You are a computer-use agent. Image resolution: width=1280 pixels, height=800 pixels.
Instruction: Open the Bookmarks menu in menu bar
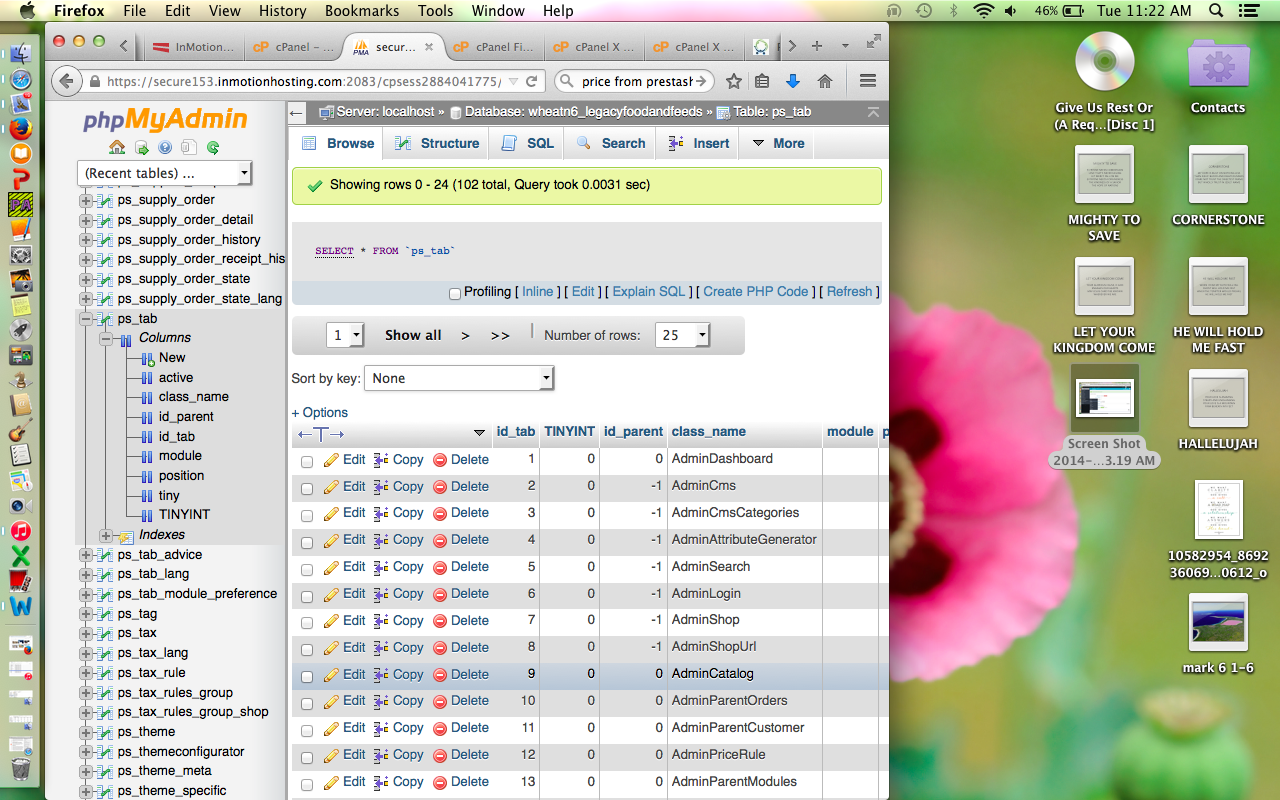click(361, 11)
